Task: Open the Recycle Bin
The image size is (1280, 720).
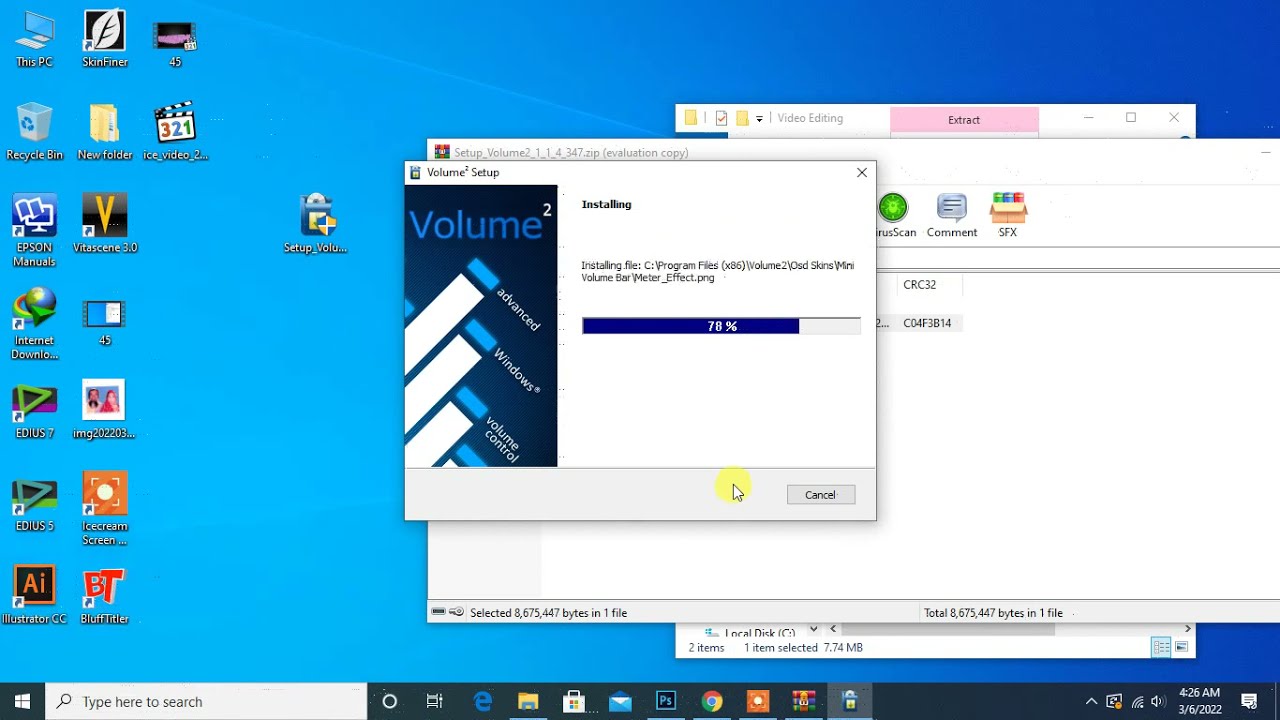Action: pyautogui.click(x=34, y=132)
